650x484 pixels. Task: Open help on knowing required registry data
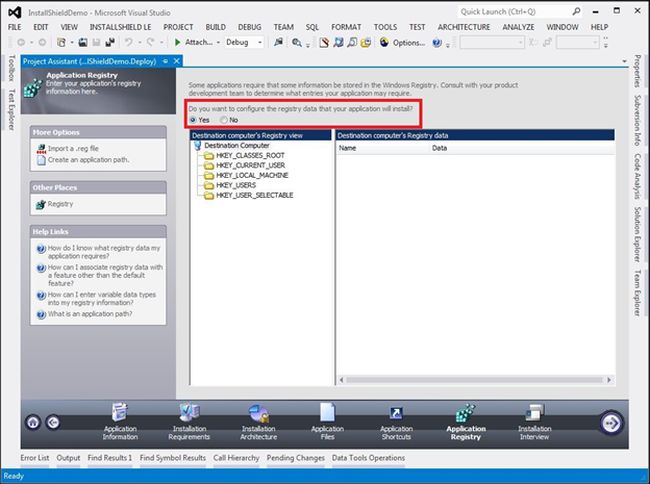[x=104, y=252]
